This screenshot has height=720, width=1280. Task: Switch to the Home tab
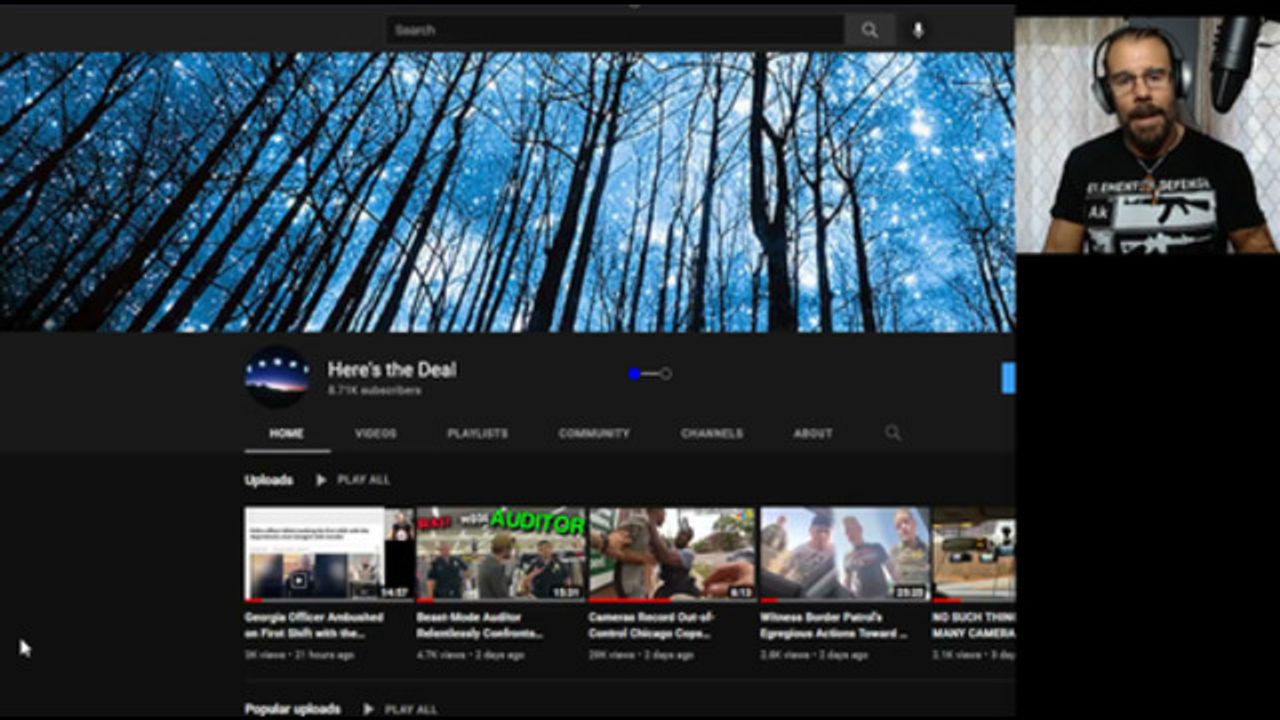tap(286, 433)
